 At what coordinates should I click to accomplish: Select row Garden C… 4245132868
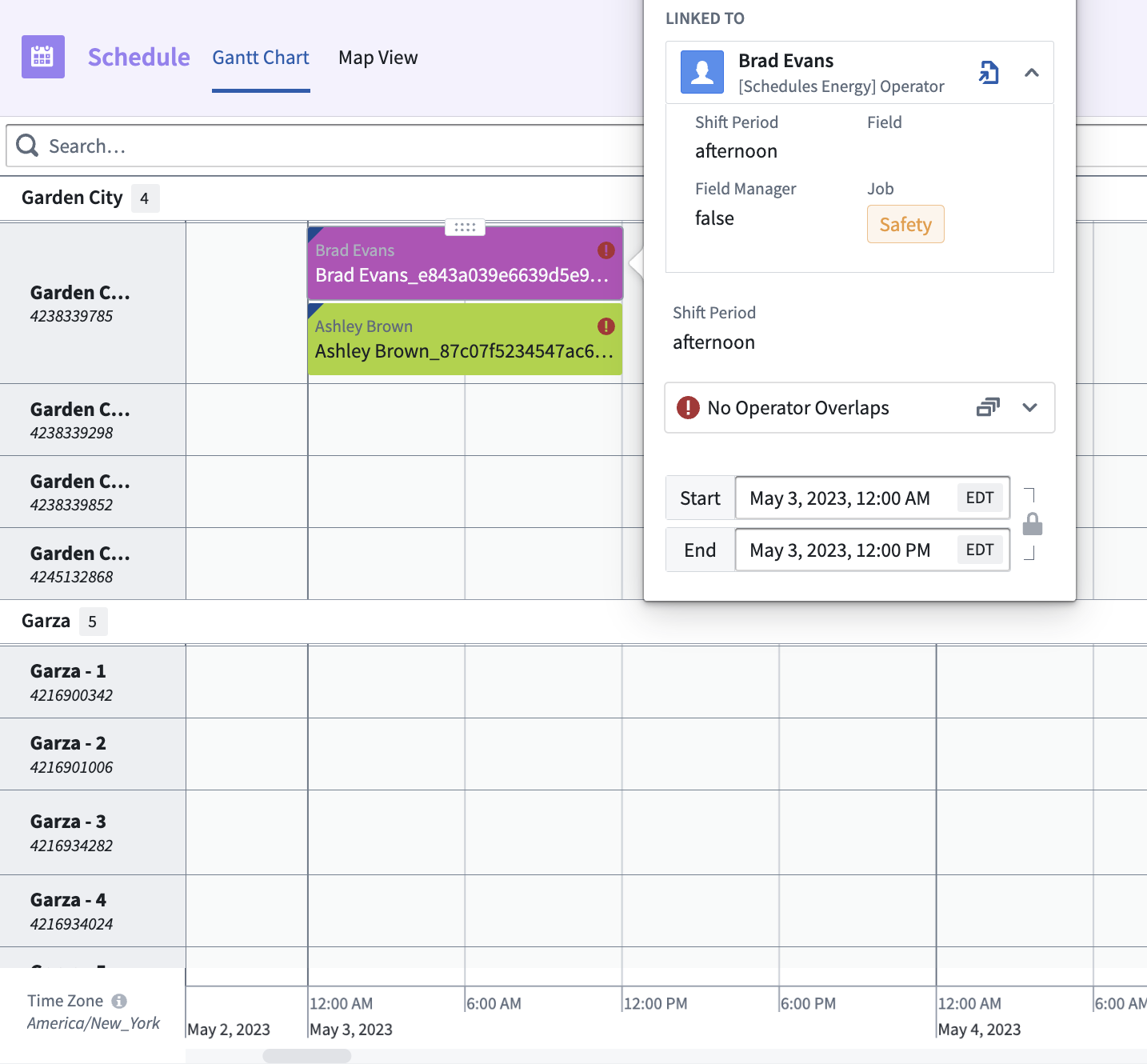[93, 564]
